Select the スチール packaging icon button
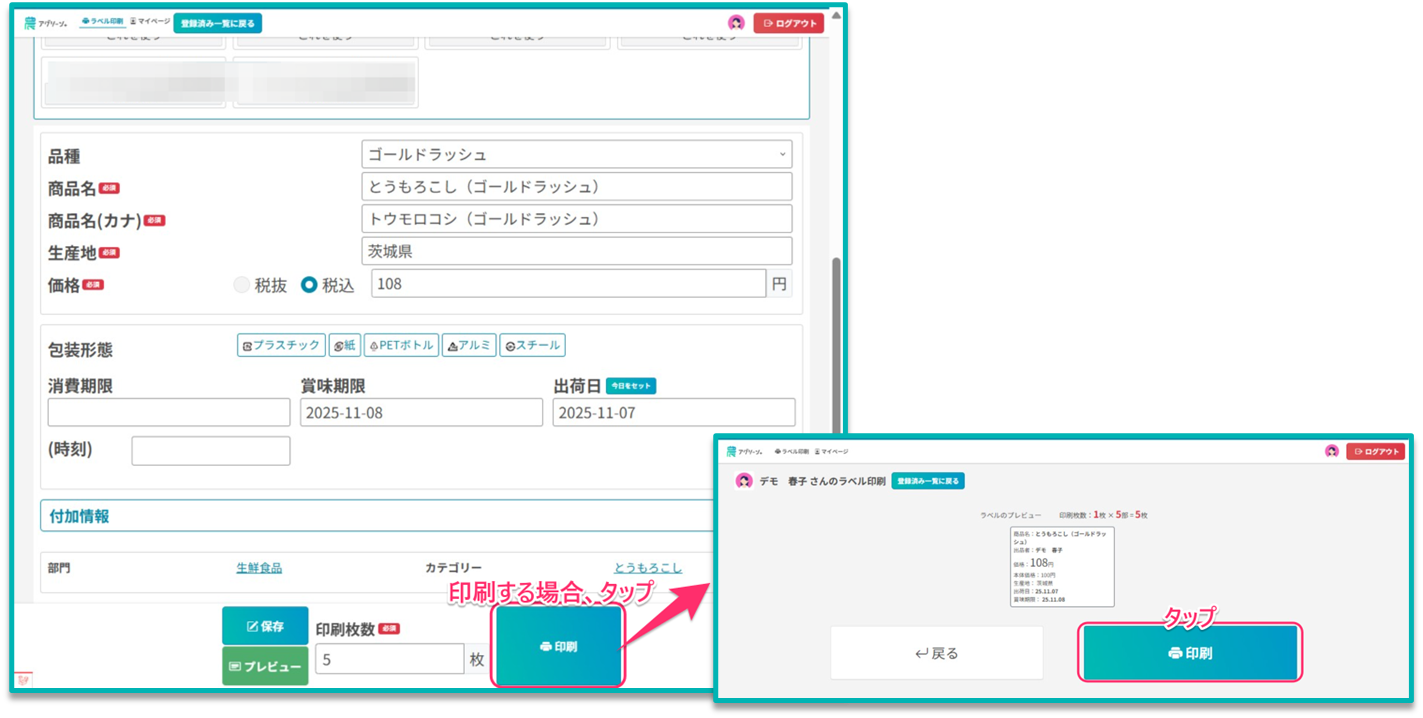 (532, 345)
